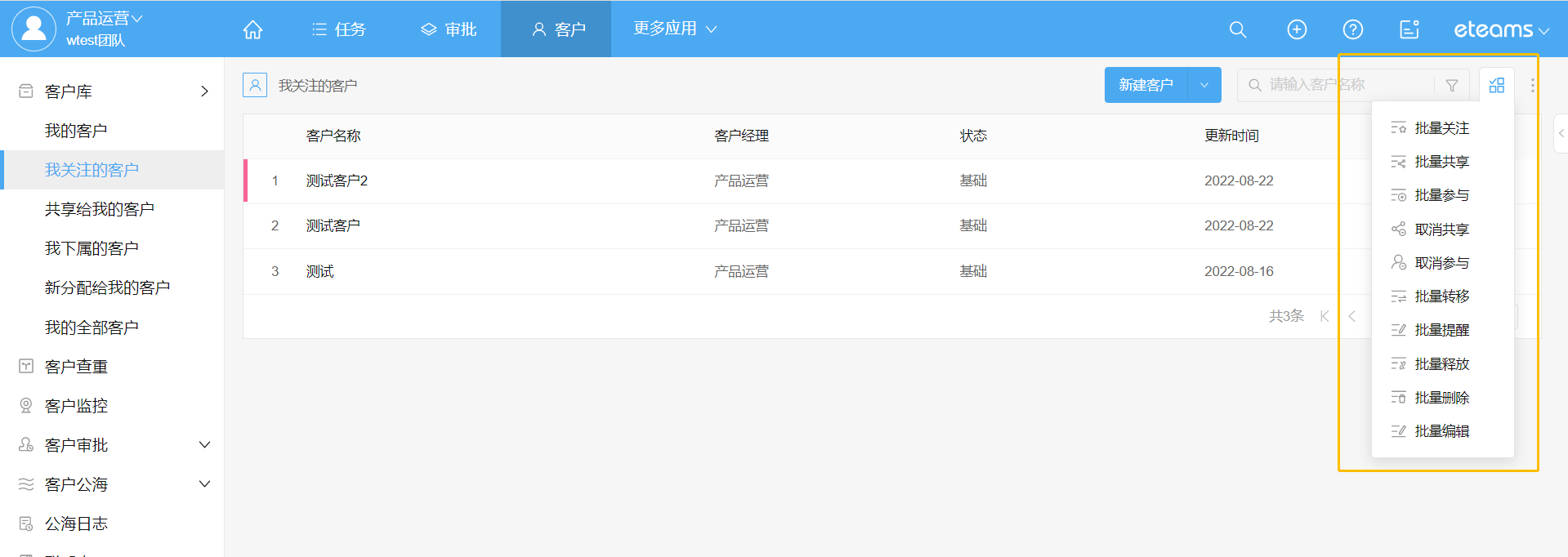Viewport: 1568px width, 557px height.
Task: Expand the 新建客户 dropdown arrow
Action: click(x=1204, y=85)
